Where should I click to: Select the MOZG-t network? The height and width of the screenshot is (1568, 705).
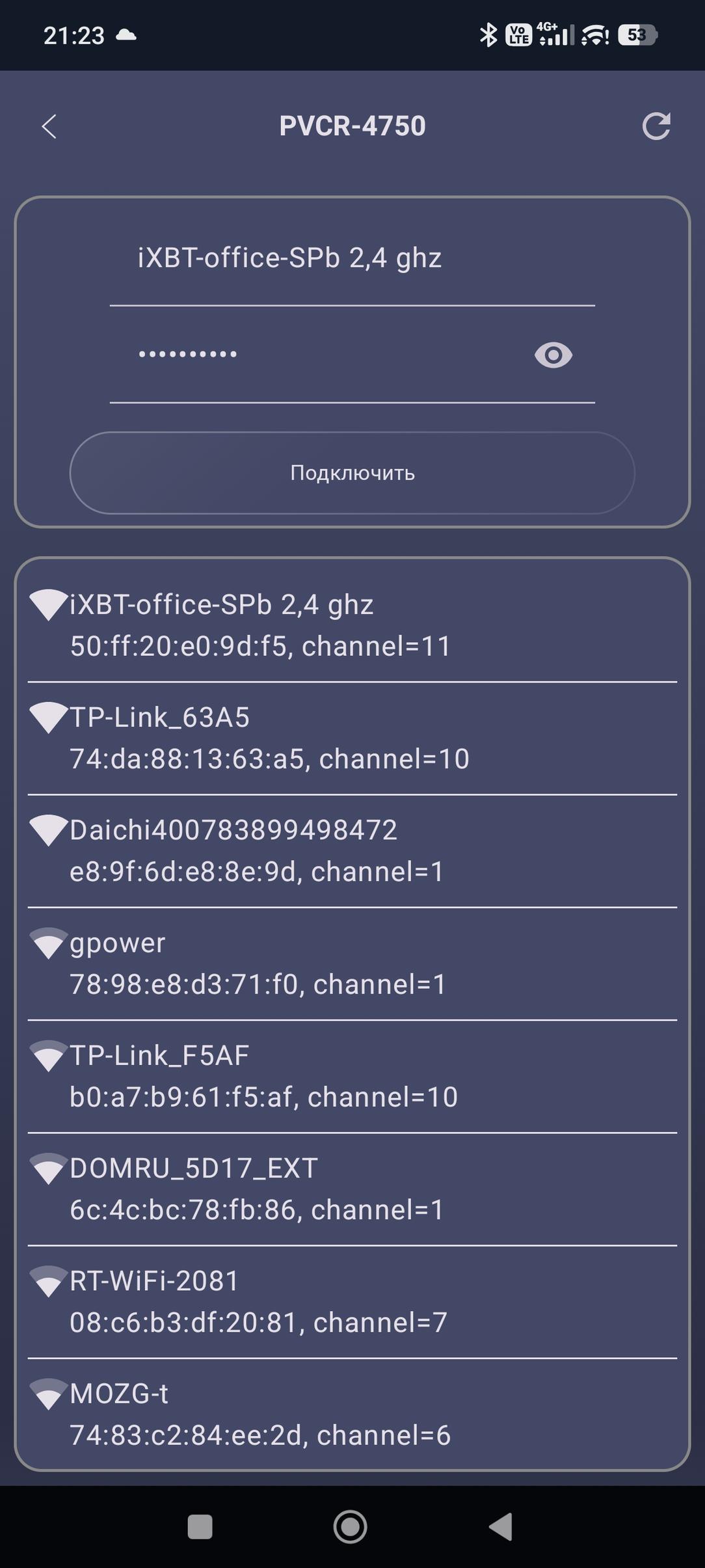tap(352, 1414)
